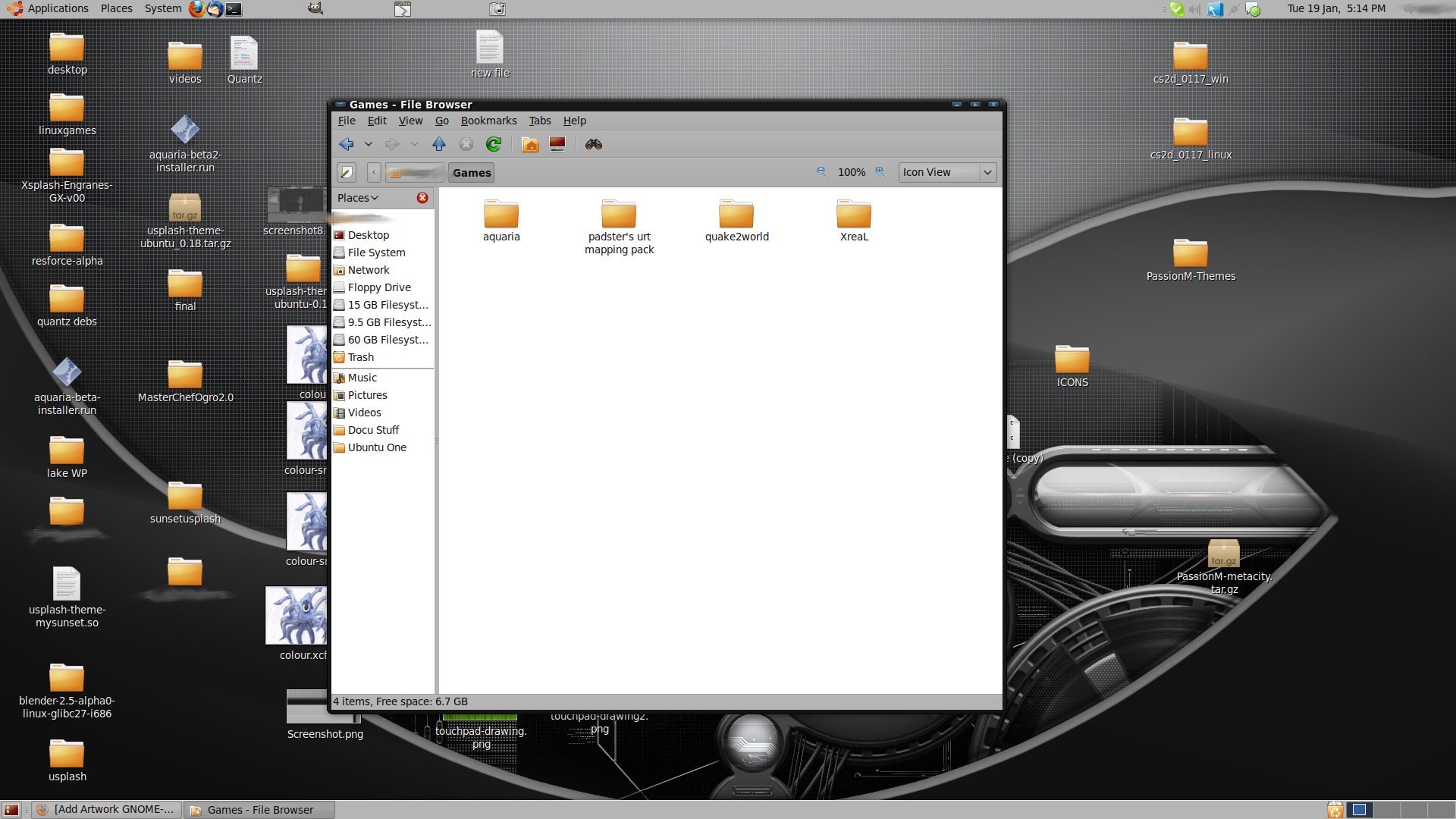Screen dimensions: 1456x819
Task: Zoom out the file view
Action: [822, 172]
